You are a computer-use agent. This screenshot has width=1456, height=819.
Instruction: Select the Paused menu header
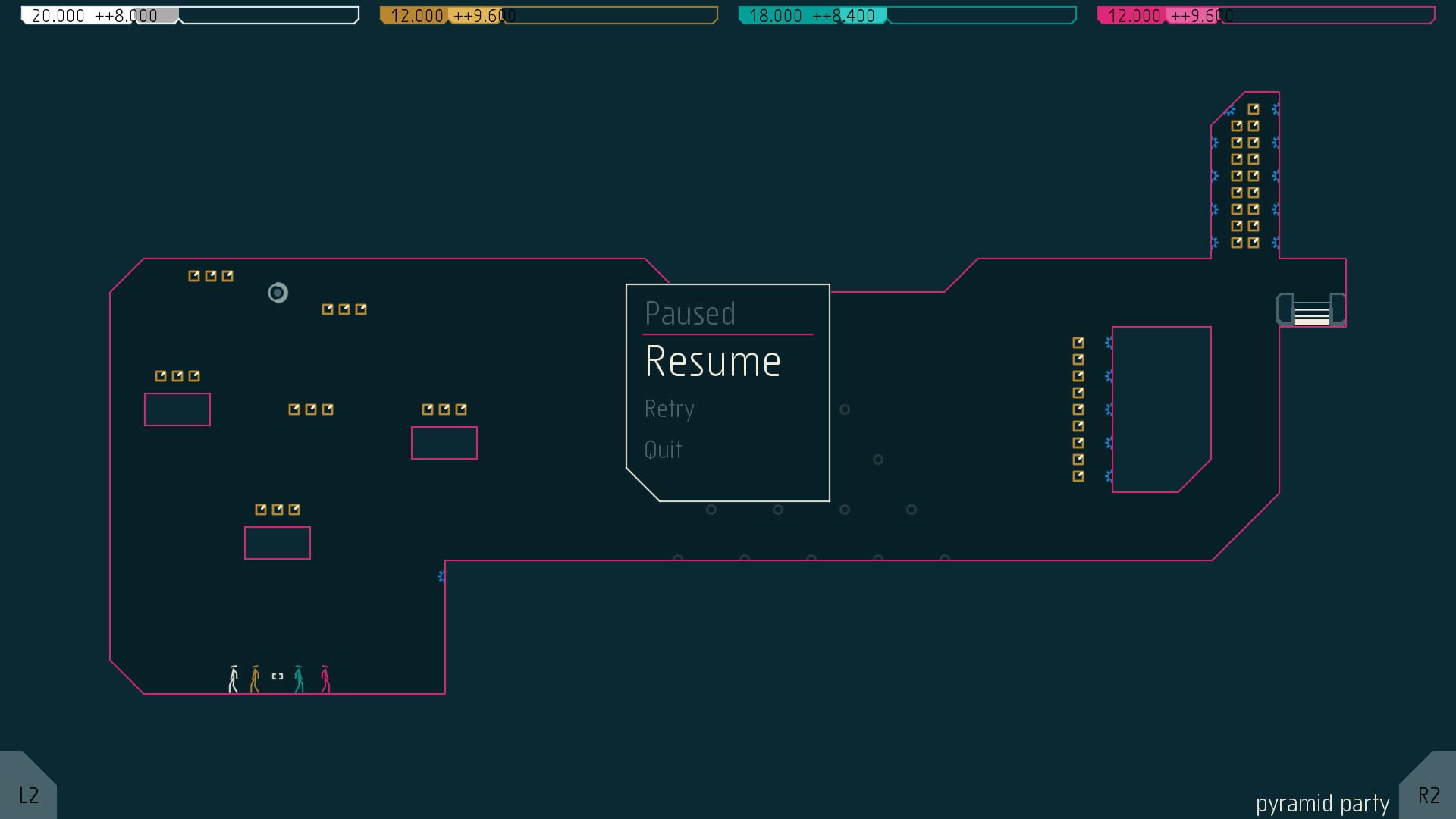coord(690,313)
